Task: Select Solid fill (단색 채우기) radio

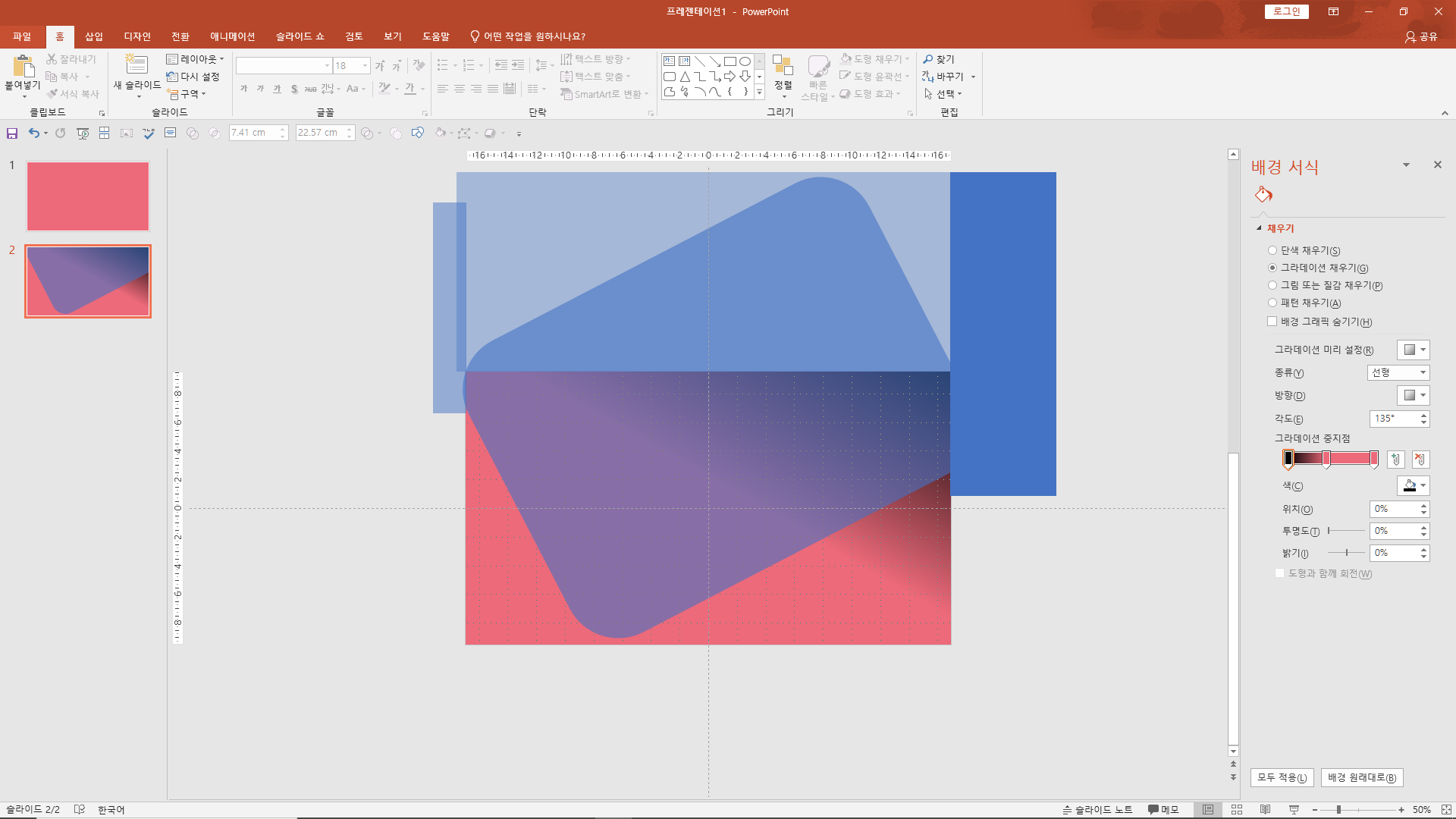Action: pos(1272,250)
